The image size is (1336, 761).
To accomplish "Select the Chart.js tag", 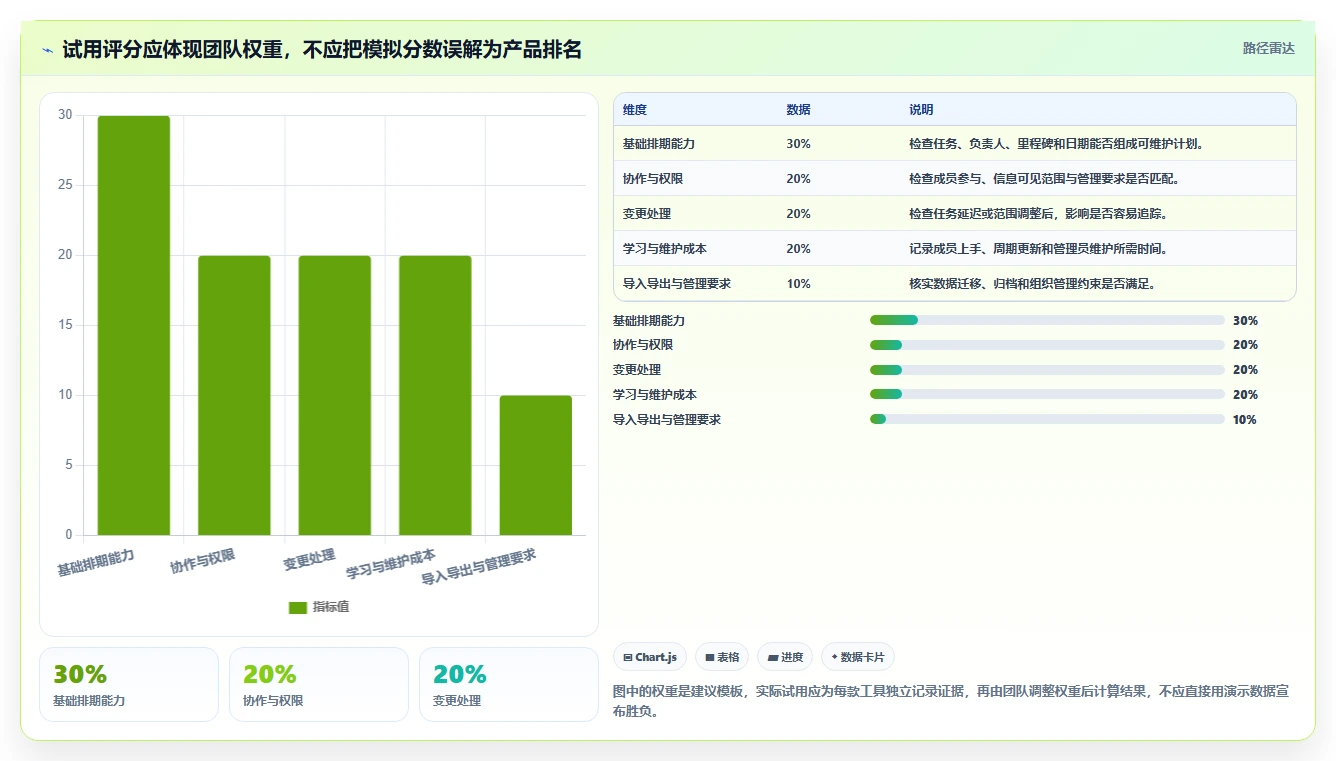I will coord(649,657).
